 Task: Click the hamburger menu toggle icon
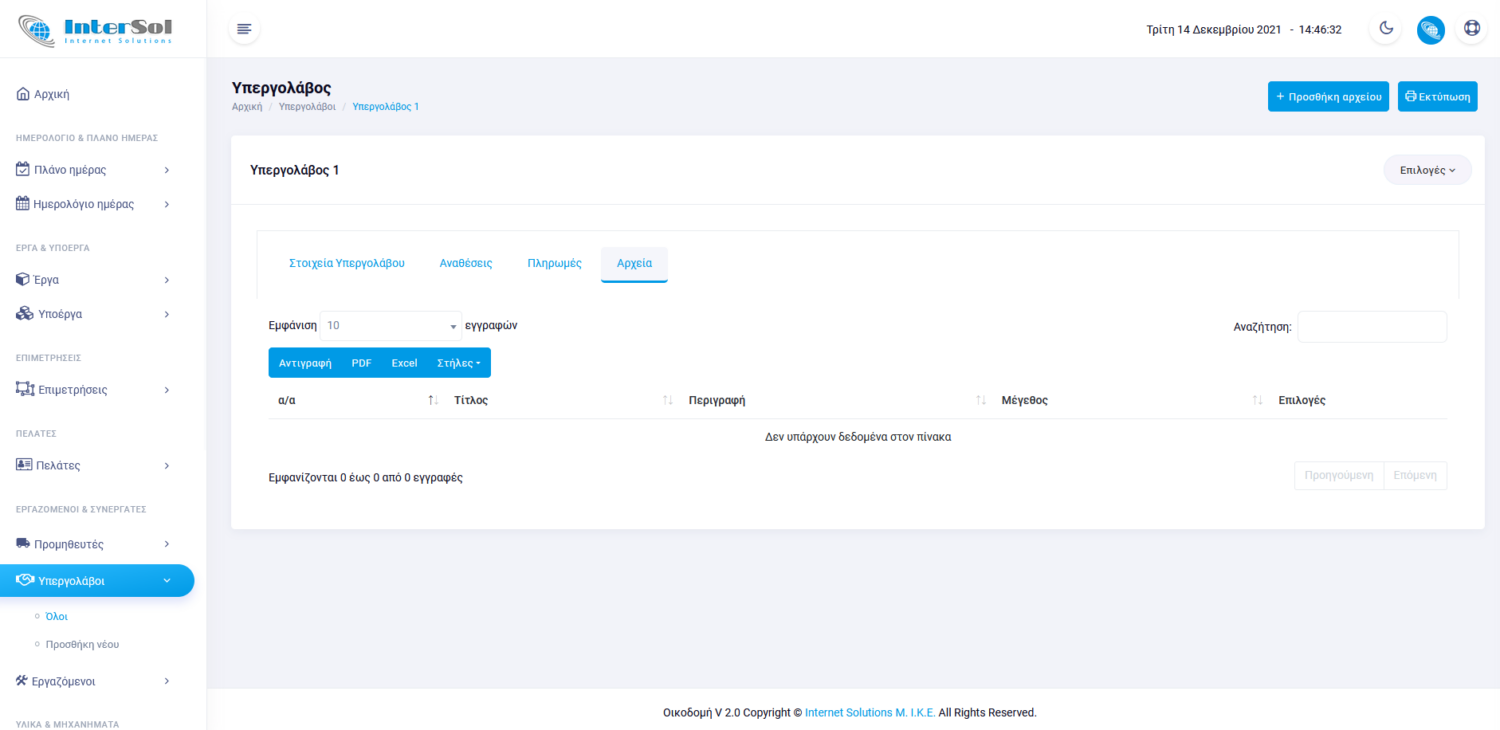(x=244, y=29)
